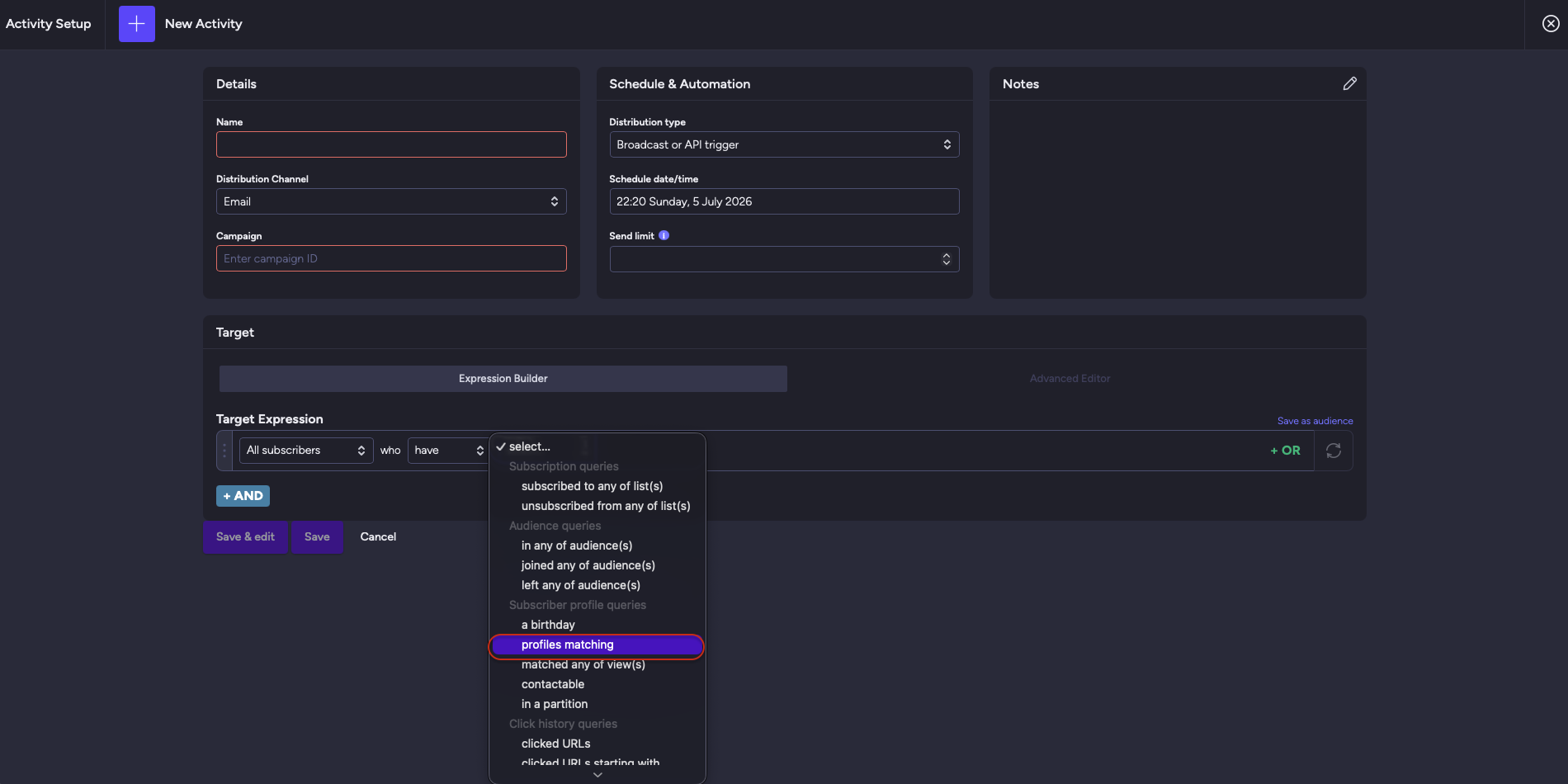Select 'joined any of audience(s)' option
Image resolution: width=1568 pixels, height=784 pixels.
[x=597, y=565]
